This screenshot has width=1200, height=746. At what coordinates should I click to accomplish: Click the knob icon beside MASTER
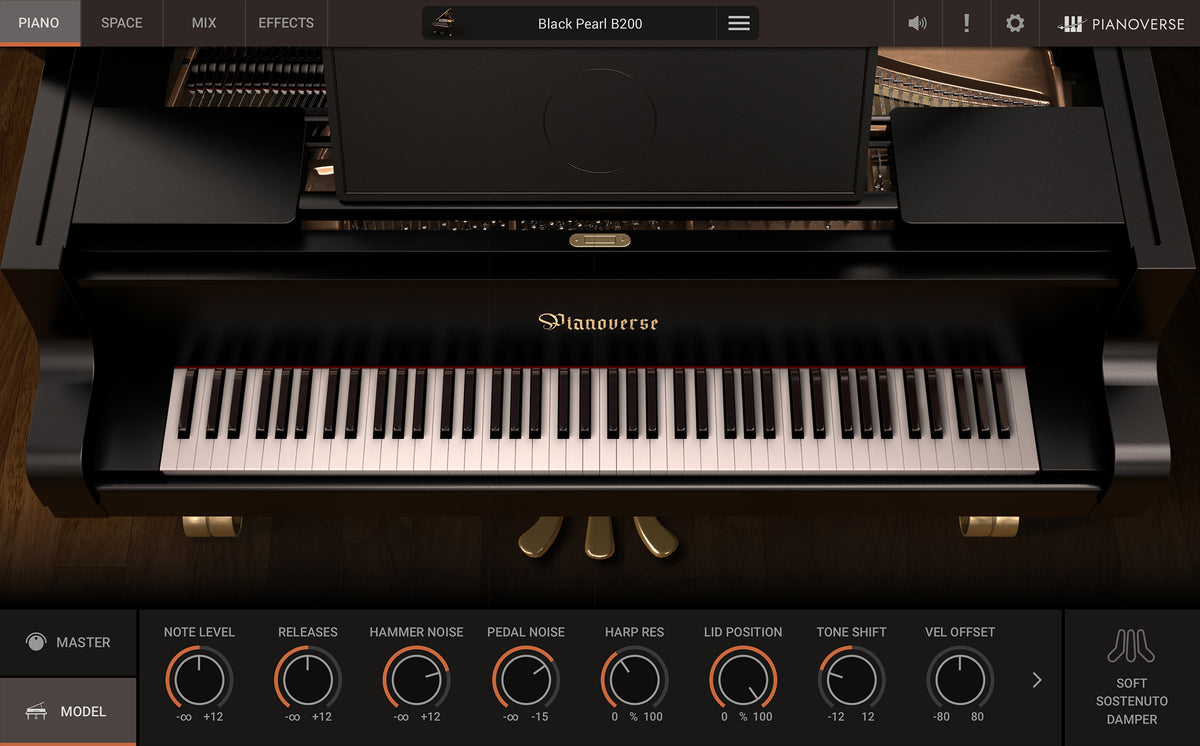36,642
